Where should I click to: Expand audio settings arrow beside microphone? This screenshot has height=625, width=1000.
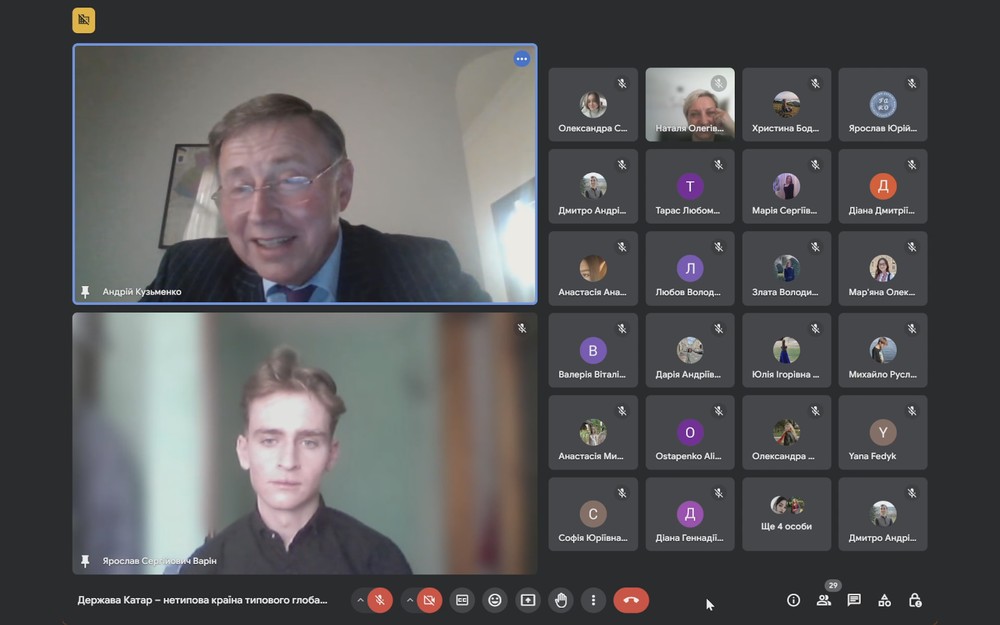[359, 600]
